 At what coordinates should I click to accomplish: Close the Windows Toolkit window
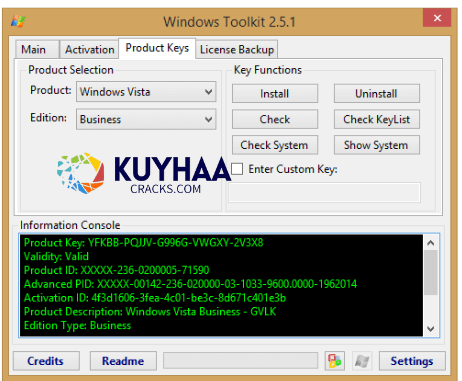click(x=437, y=18)
